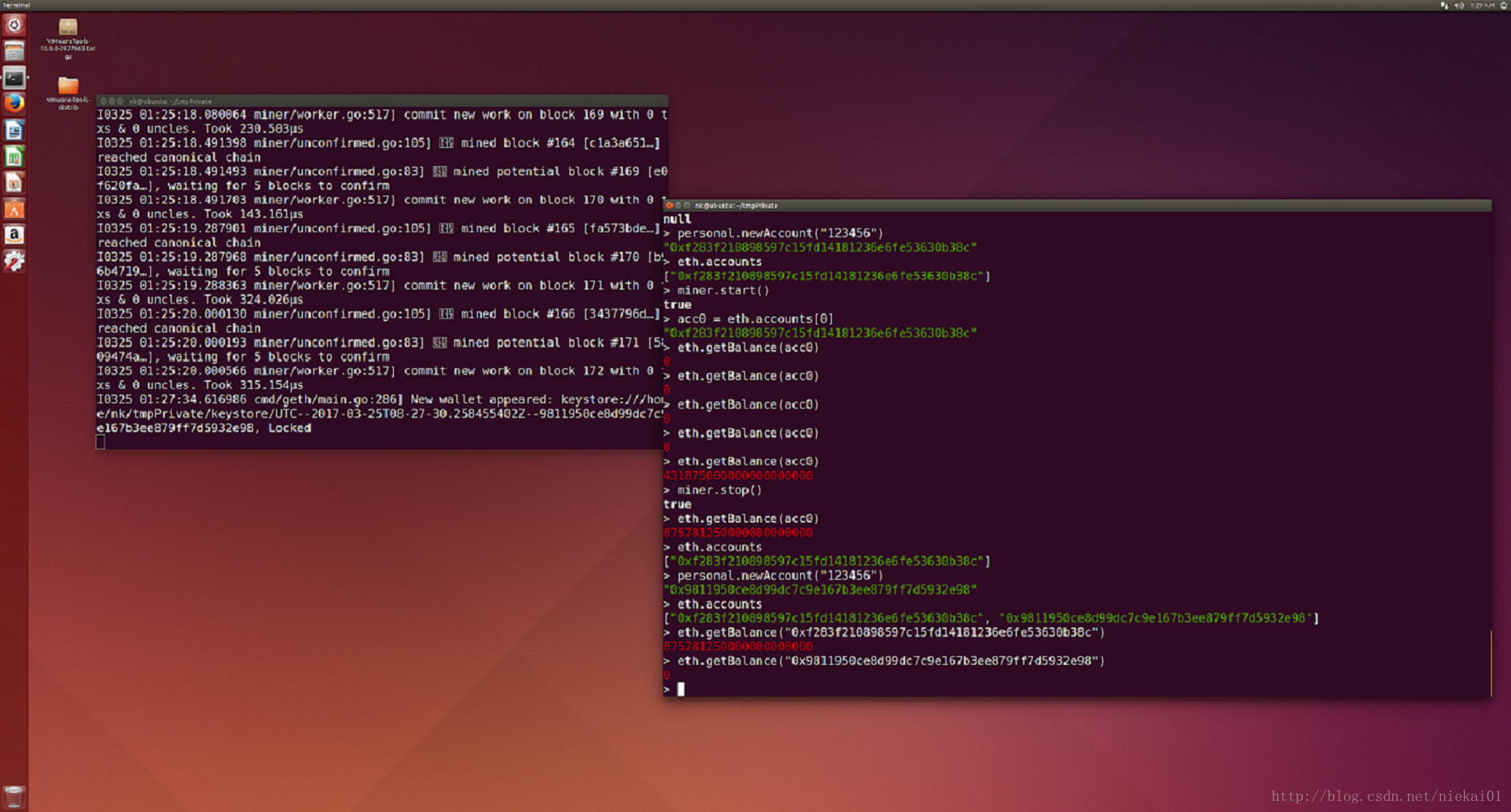Image resolution: width=1511 pixels, height=812 pixels.
Task: Launch Firefox web browser
Action: coord(14,104)
